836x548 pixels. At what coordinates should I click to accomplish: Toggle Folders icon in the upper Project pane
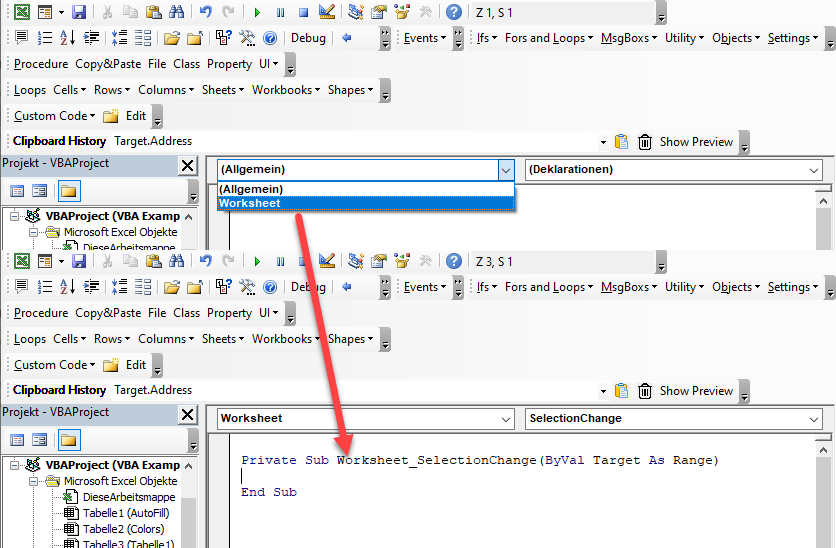(x=69, y=191)
